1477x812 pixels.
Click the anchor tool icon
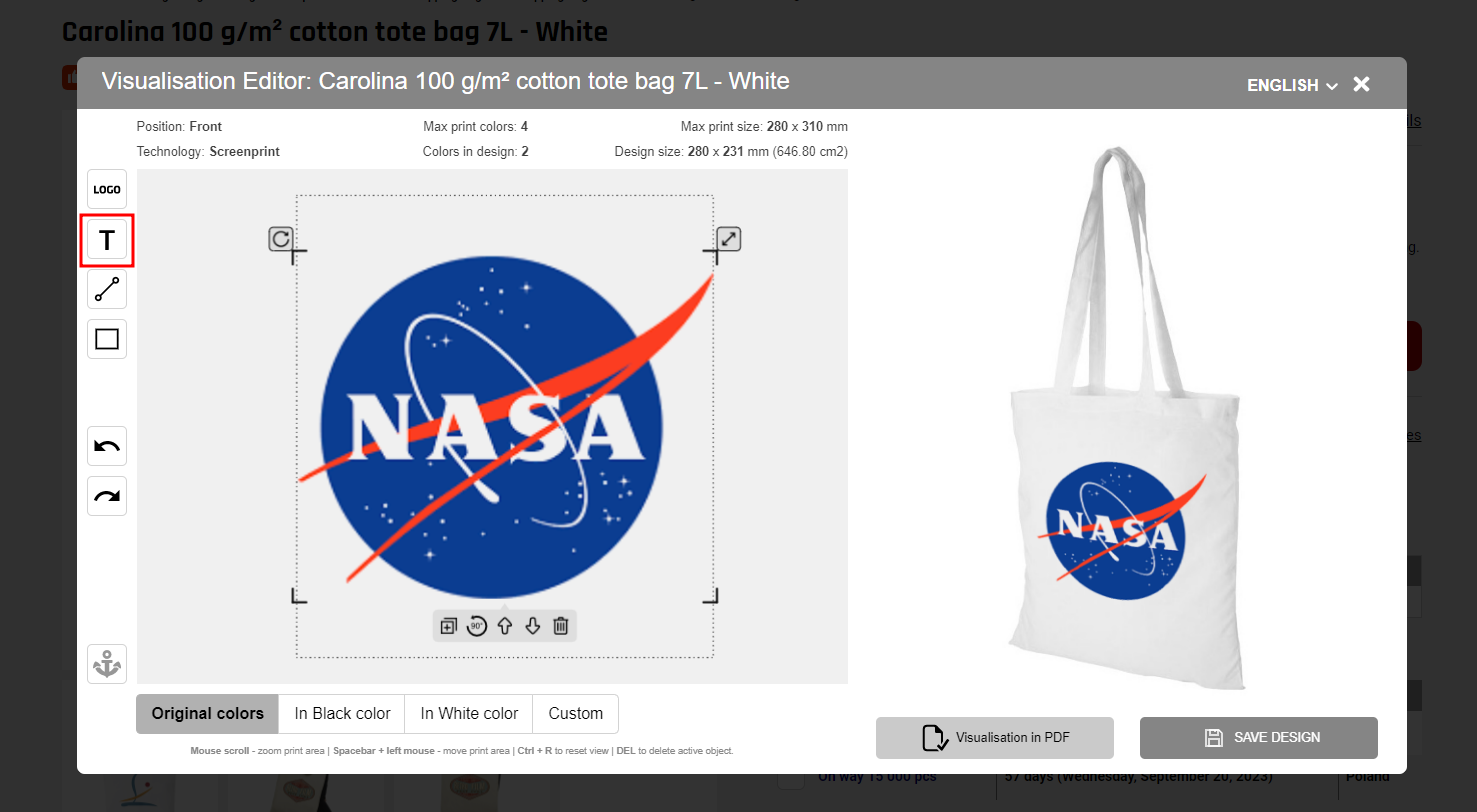click(x=107, y=664)
